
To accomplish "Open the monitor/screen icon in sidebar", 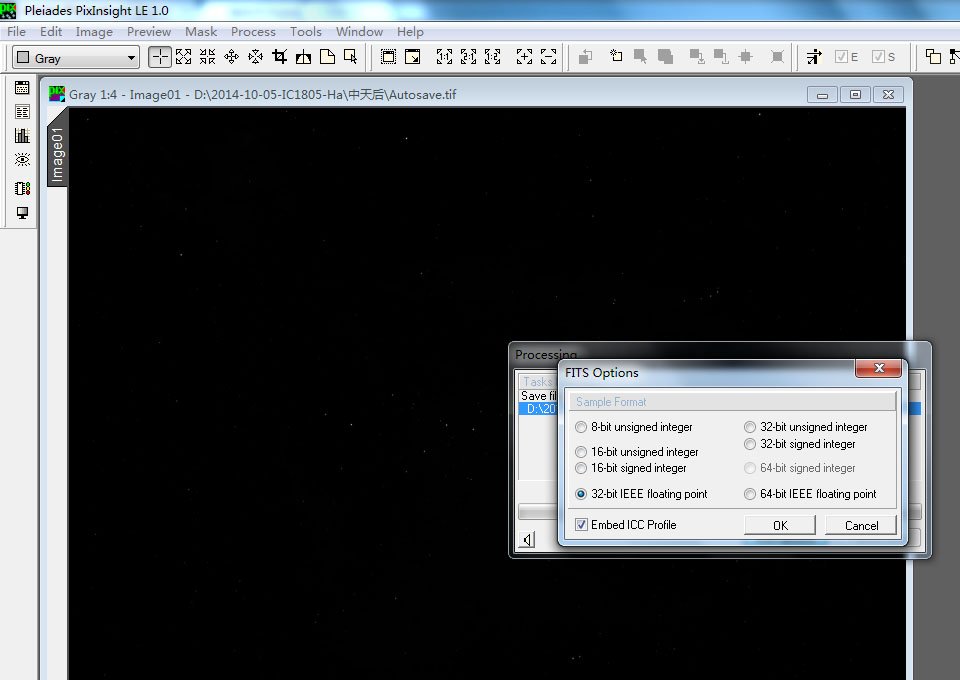I will click(22, 213).
